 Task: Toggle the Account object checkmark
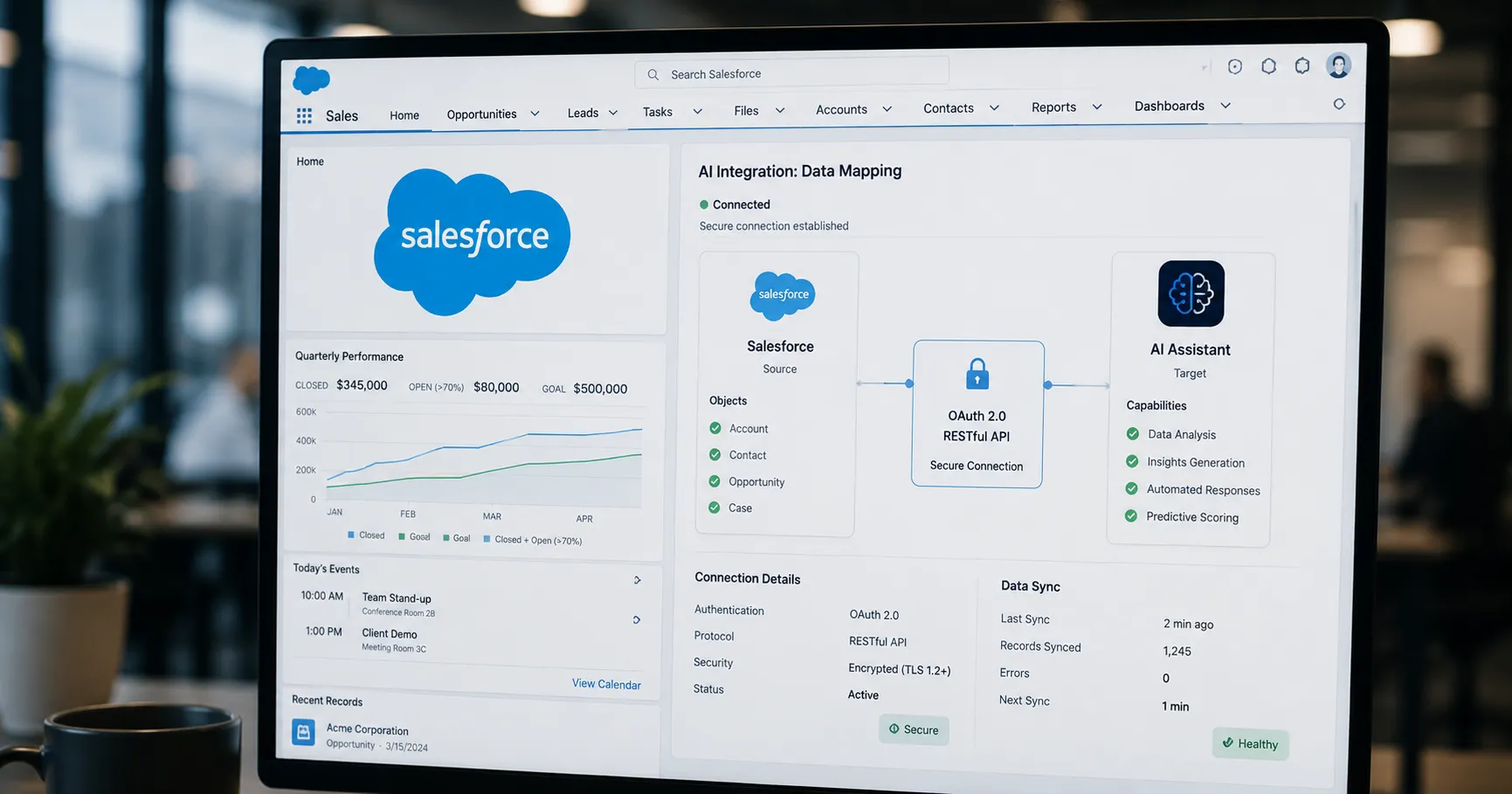pyautogui.click(x=715, y=428)
